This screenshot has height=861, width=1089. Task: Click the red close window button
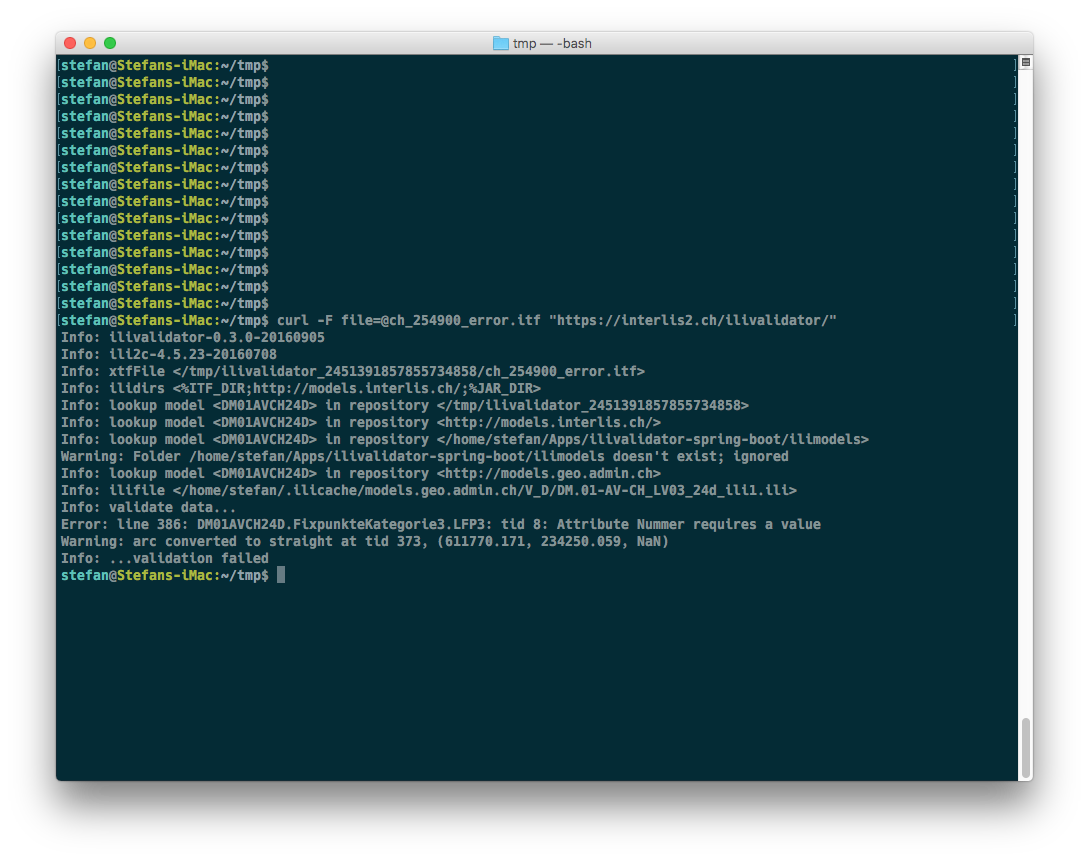pyautogui.click(x=70, y=43)
